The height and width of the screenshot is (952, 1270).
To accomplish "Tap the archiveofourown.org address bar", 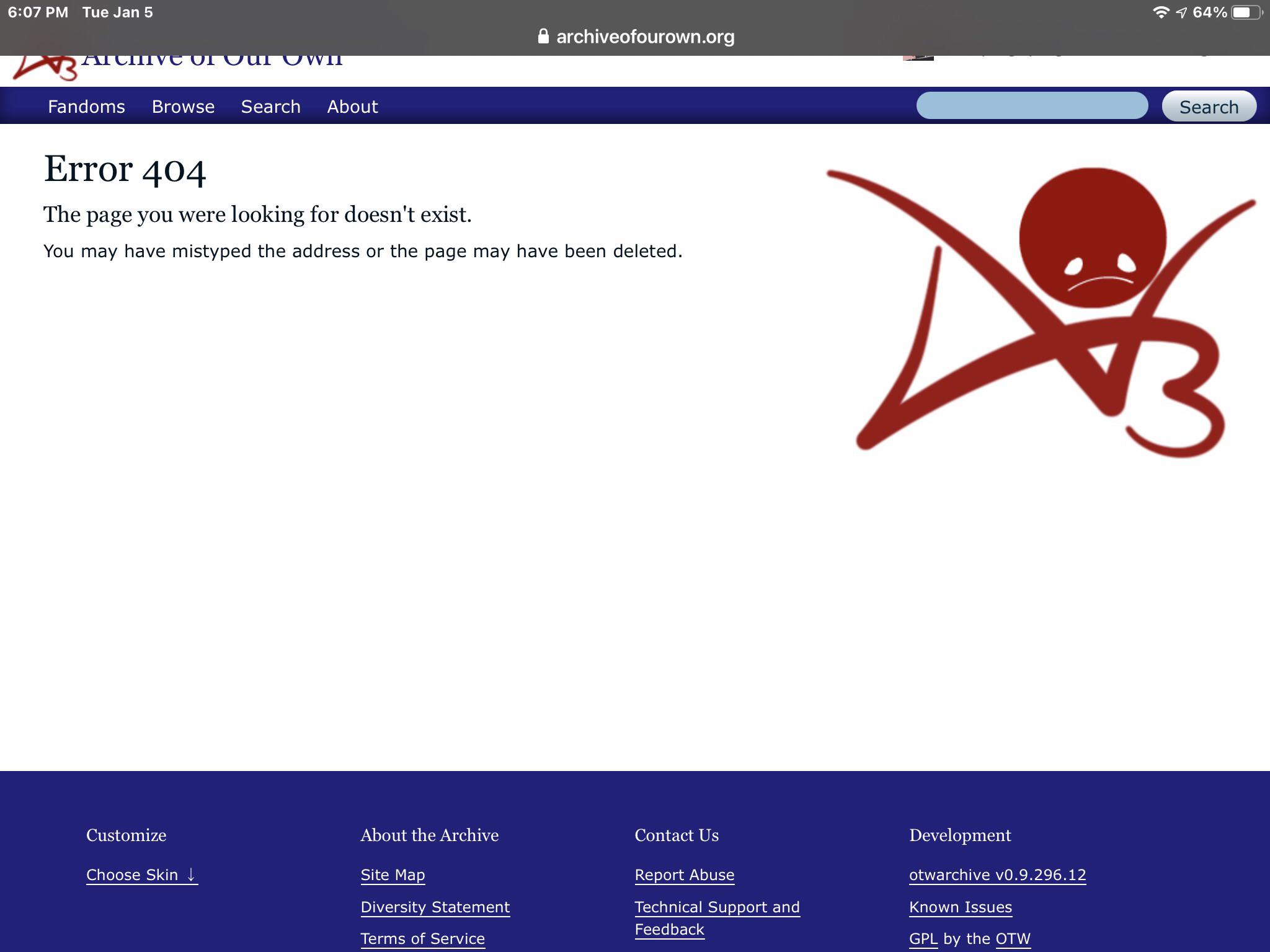I will pyautogui.click(x=645, y=37).
